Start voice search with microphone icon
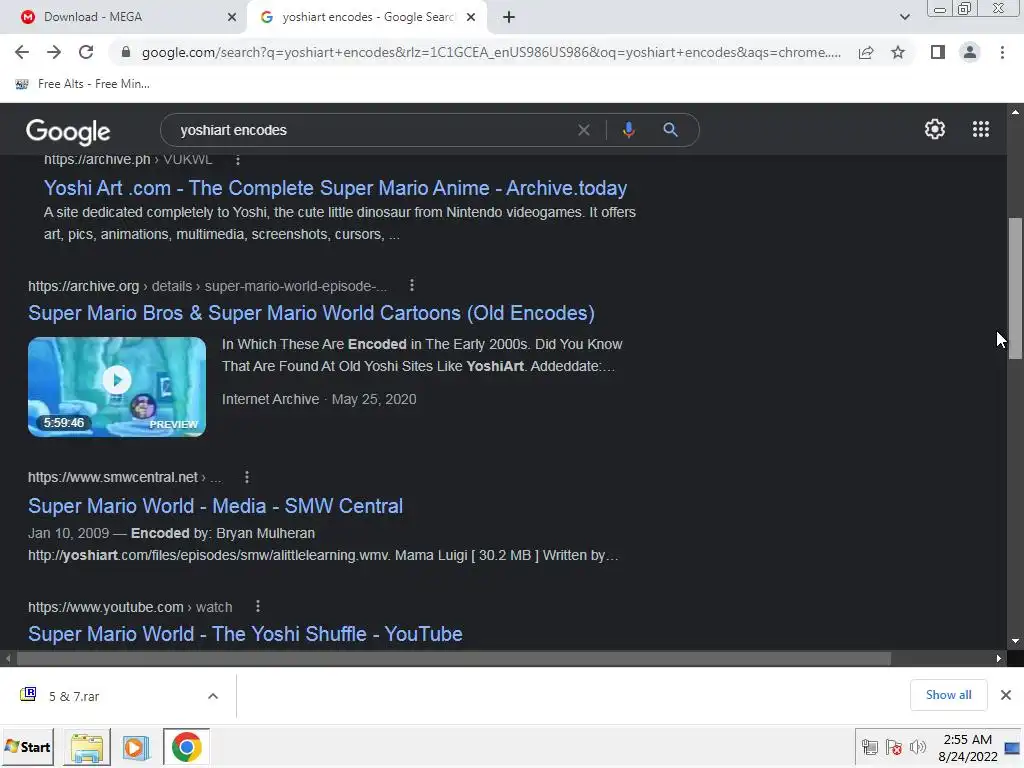Image resolution: width=1024 pixels, height=768 pixels. [628, 130]
